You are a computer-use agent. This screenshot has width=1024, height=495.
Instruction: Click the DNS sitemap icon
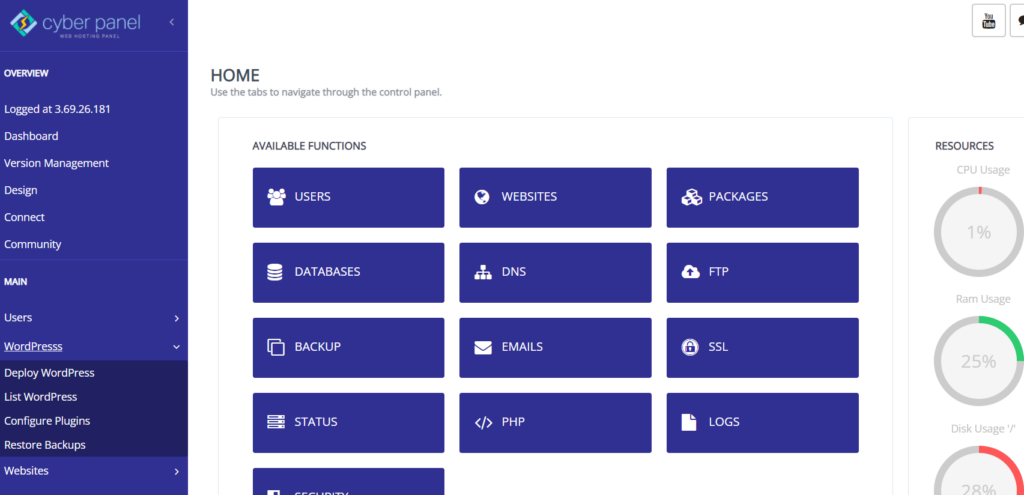pyautogui.click(x=483, y=272)
